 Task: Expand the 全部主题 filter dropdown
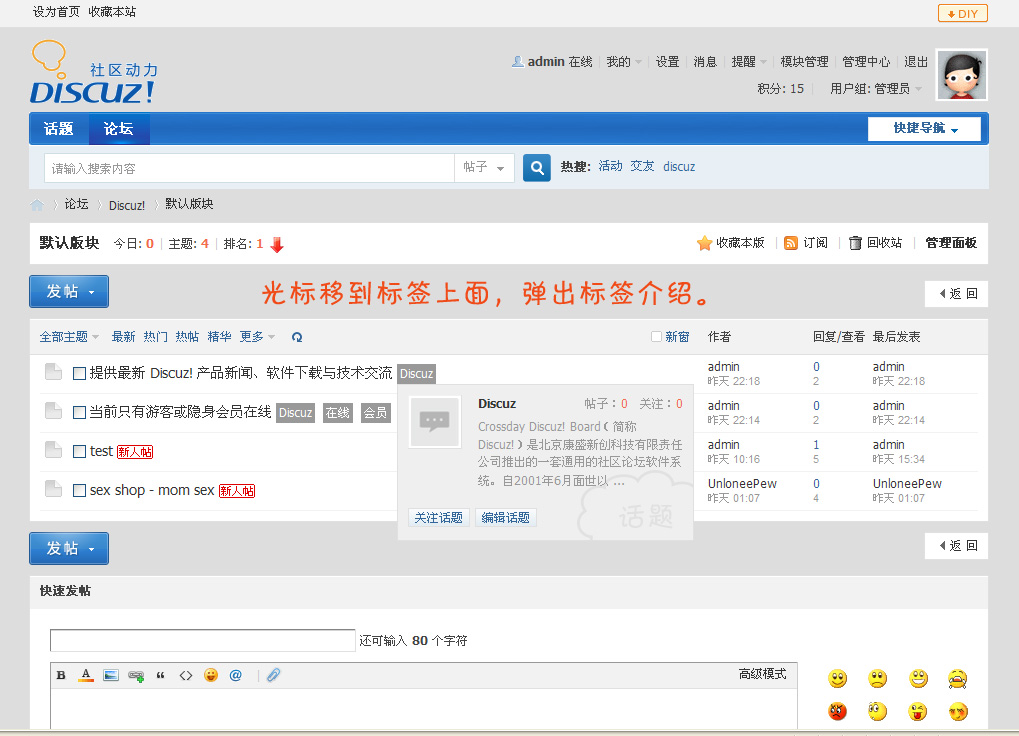(x=69, y=337)
